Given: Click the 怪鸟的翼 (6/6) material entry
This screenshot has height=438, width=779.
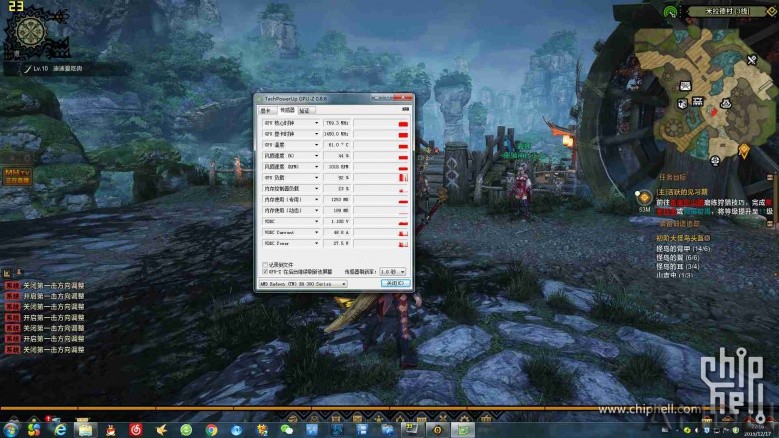Looking at the screenshot, I should point(677,257).
